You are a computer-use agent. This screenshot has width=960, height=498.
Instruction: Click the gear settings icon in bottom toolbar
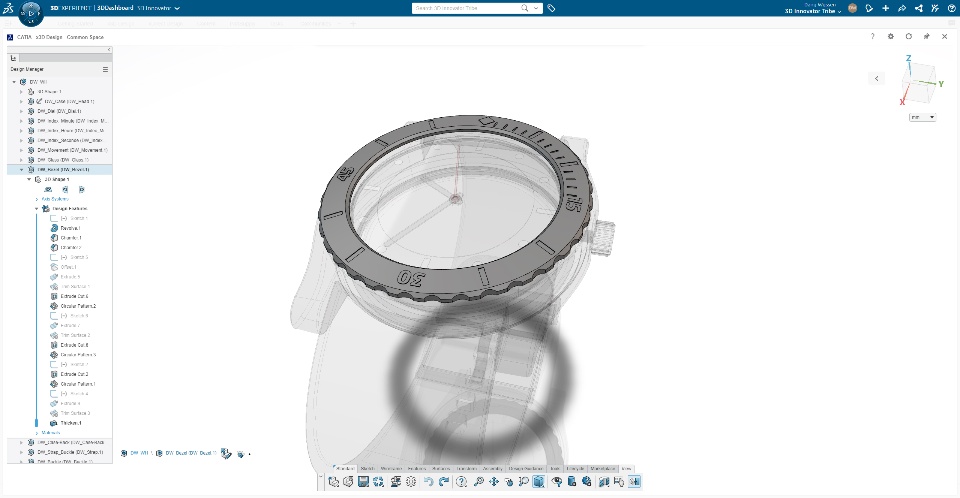411,482
